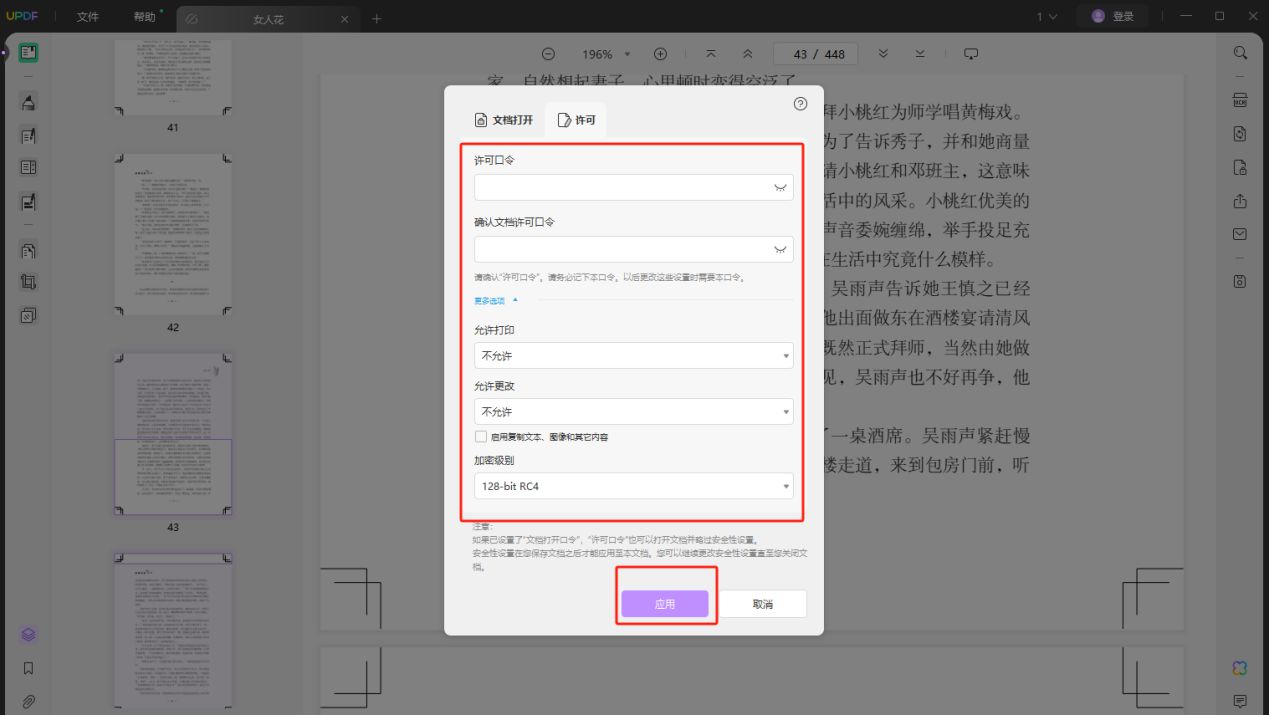Click the 确认文档许可口令 field
Viewport: 1269px width, 715px height.
[x=634, y=249]
